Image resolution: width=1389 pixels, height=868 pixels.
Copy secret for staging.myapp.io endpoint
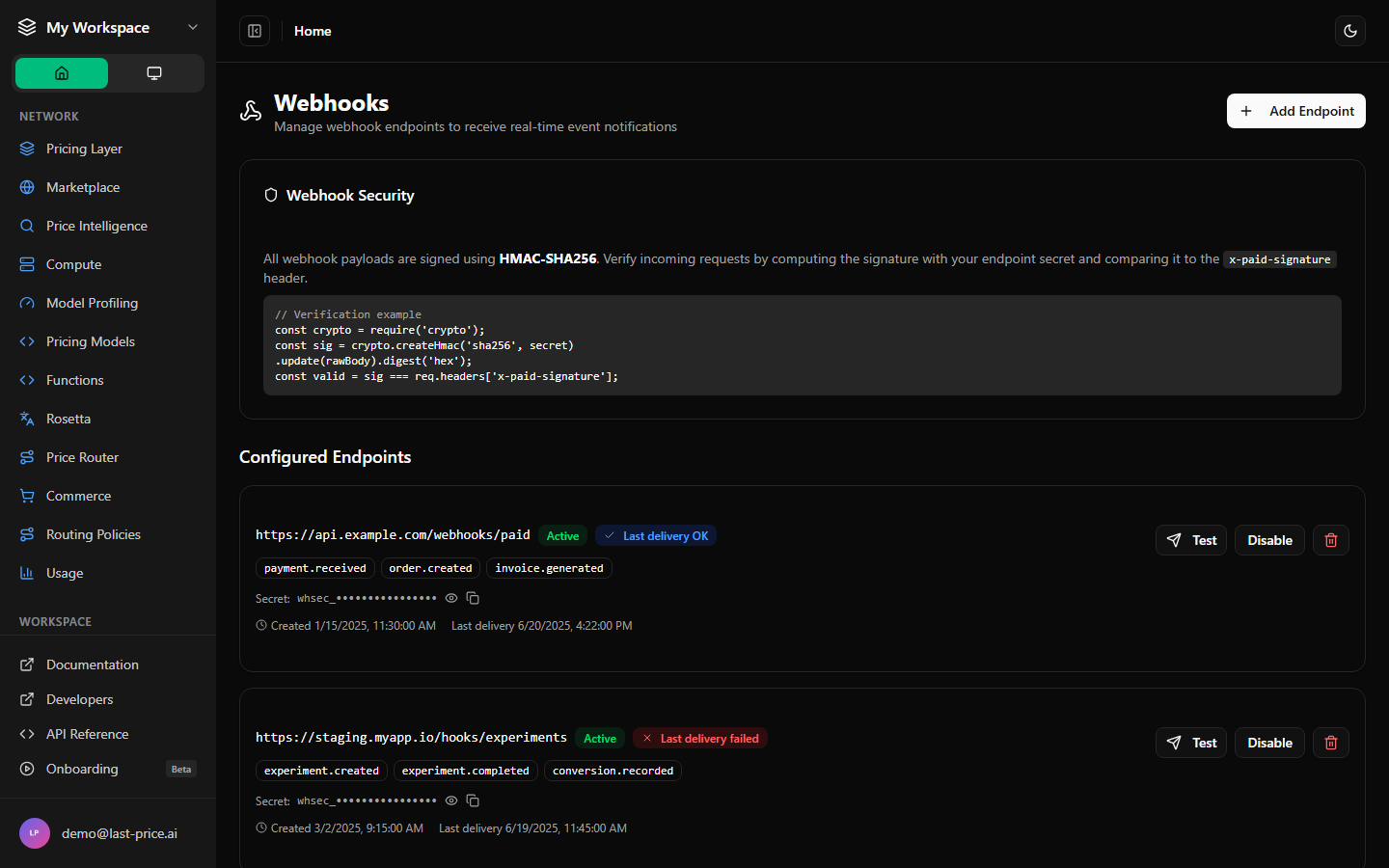click(473, 800)
